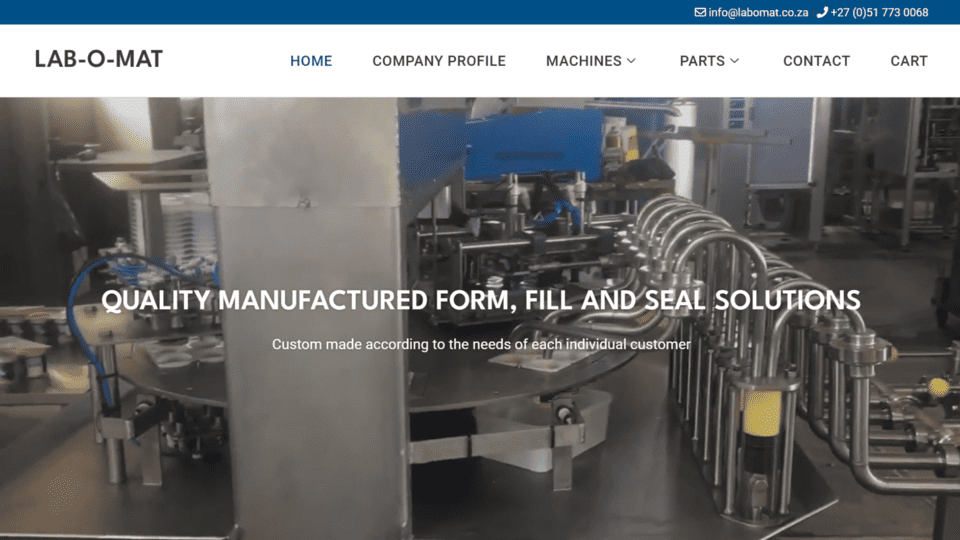Click the Quality Manufactured Form, Fill and Seal headline
This screenshot has width=960, height=540.
(x=481, y=300)
